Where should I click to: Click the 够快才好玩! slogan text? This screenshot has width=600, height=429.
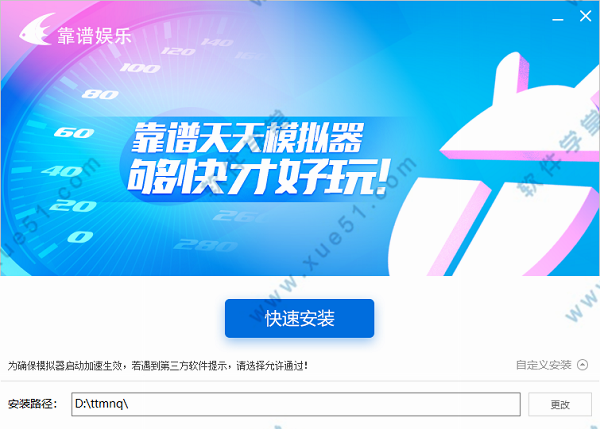pos(259,177)
